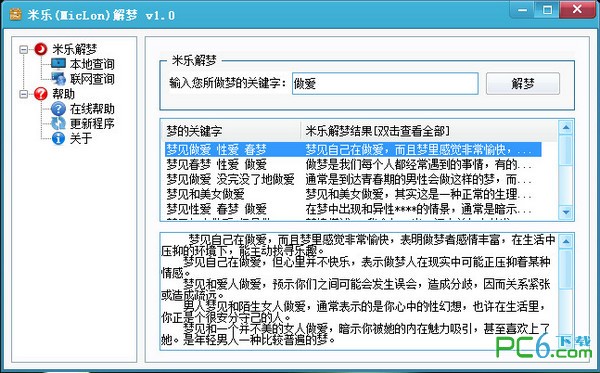Viewport: 600px width, 373px height.
Task: Click inside the dream interpretation detail text
Action: click(359, 290)
